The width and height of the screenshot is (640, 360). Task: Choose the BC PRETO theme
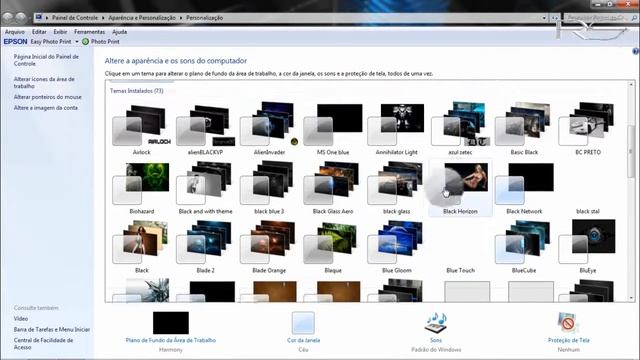click(587, 130)
